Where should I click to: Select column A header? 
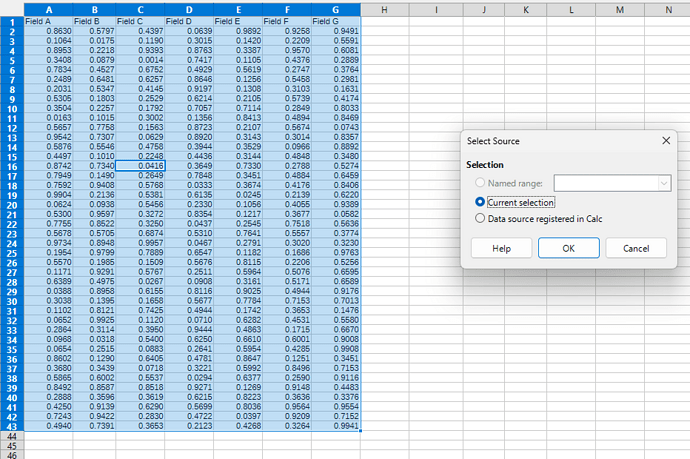click(x=48, y=10)
